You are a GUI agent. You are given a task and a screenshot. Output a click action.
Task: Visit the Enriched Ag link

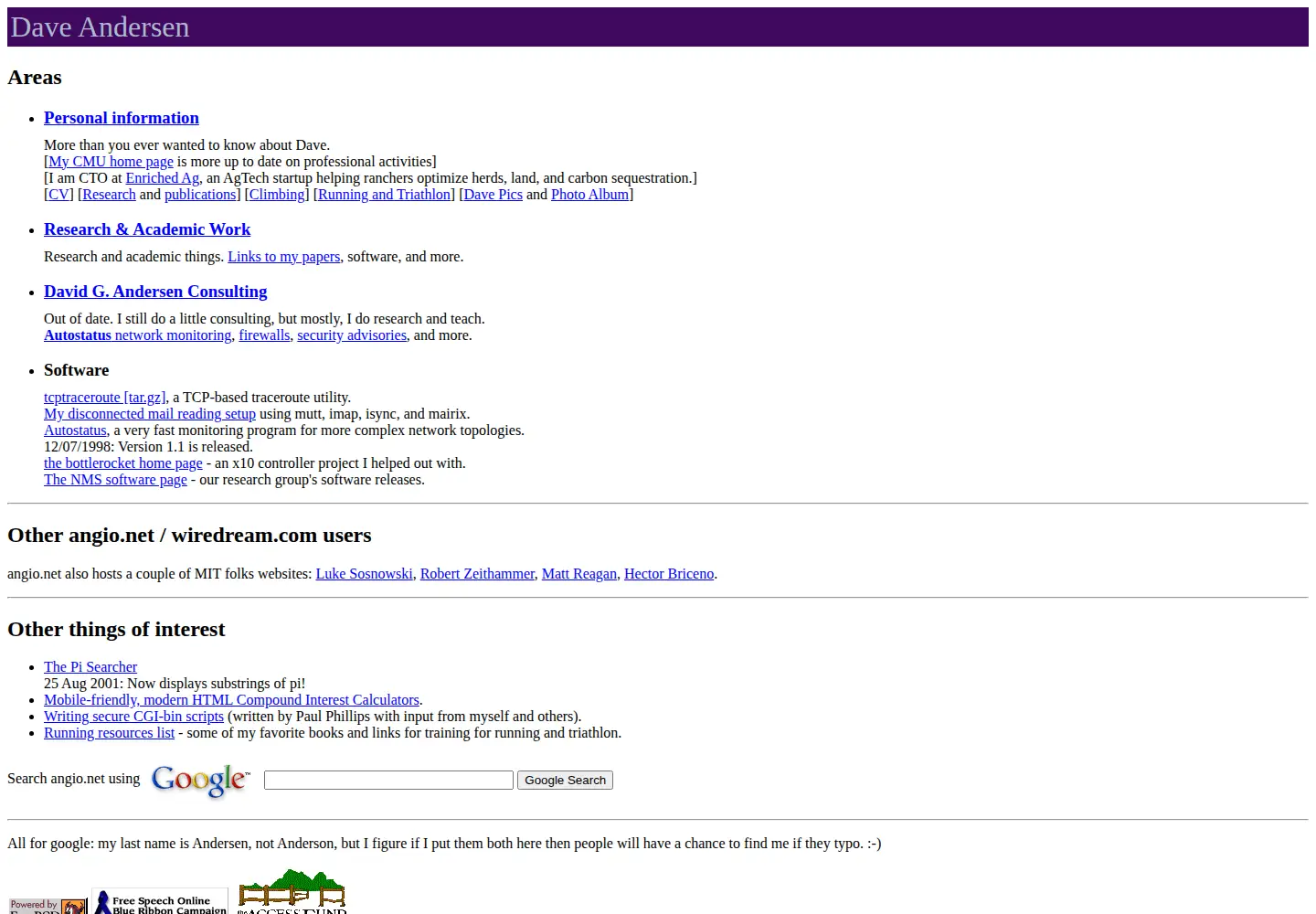(162, 178)
